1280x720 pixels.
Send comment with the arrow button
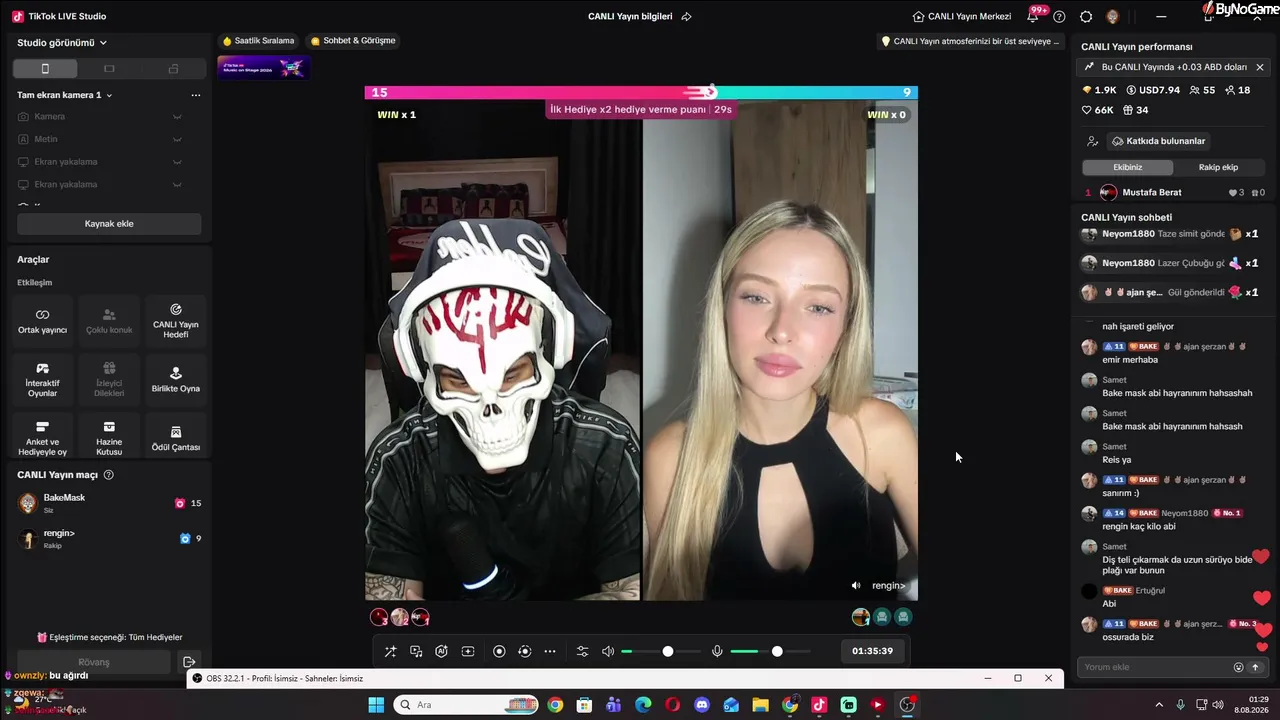pyautogui.click(x=1255, y=667)
